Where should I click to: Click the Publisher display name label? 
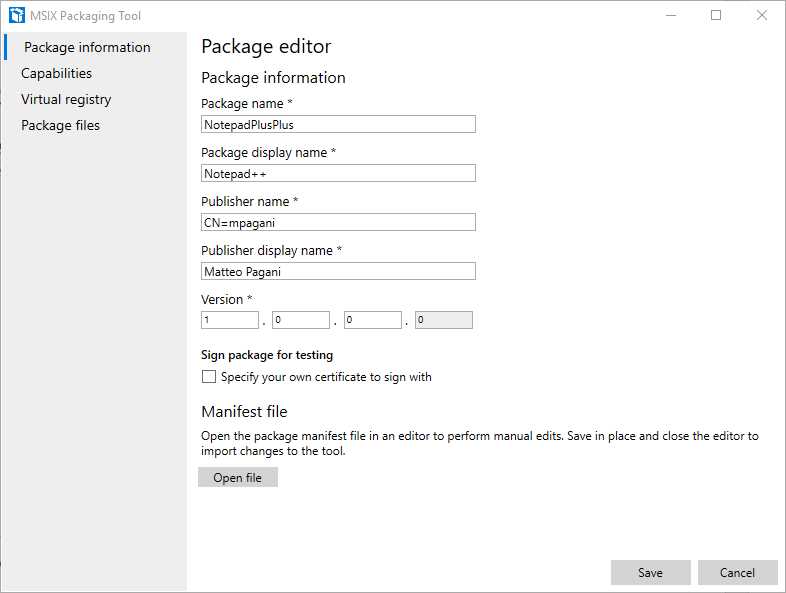click(271, 250)
